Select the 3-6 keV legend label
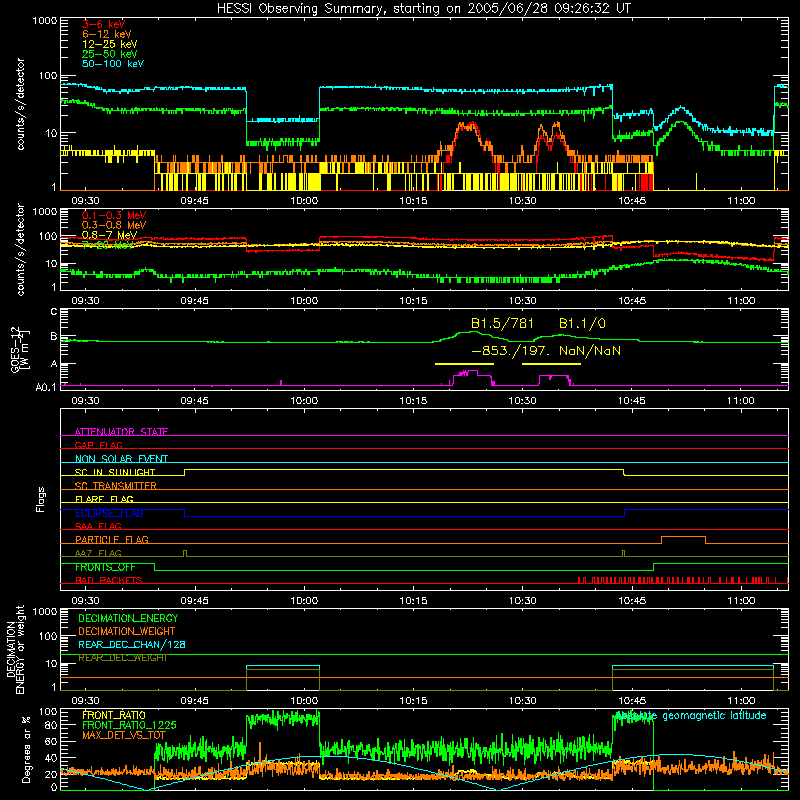The width and height of the screenshot is (800, 800). point(104,24)
